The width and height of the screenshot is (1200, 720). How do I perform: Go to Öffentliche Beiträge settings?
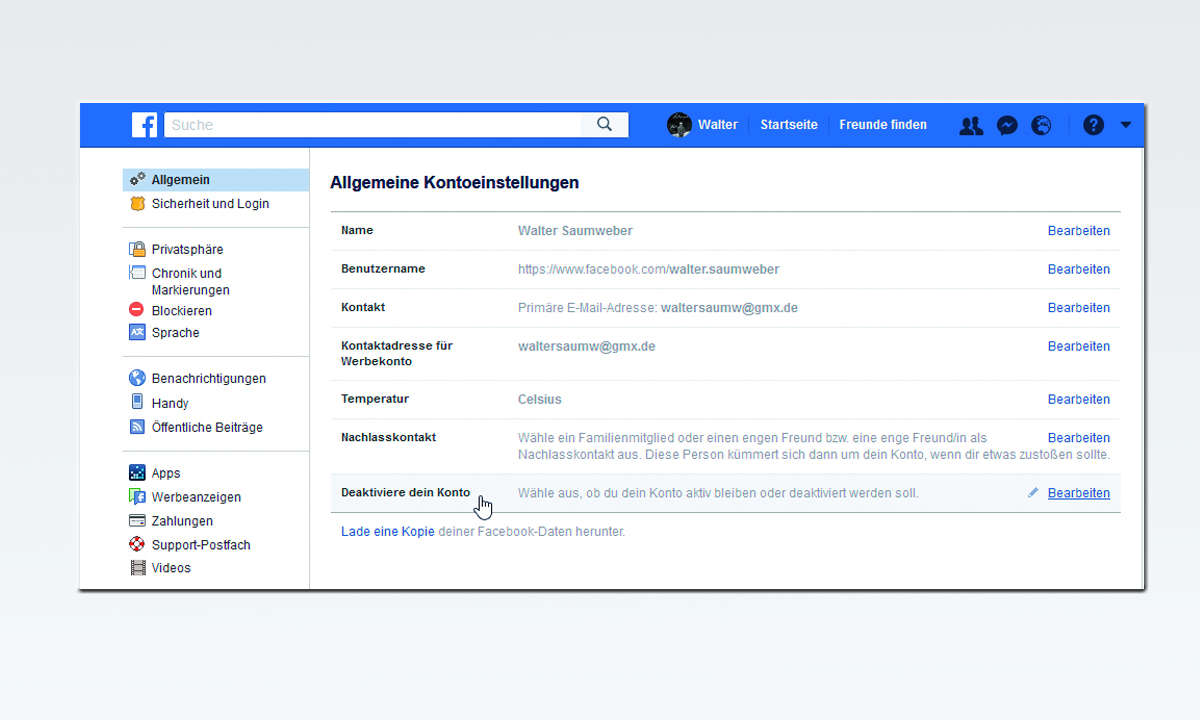[207, 427]
